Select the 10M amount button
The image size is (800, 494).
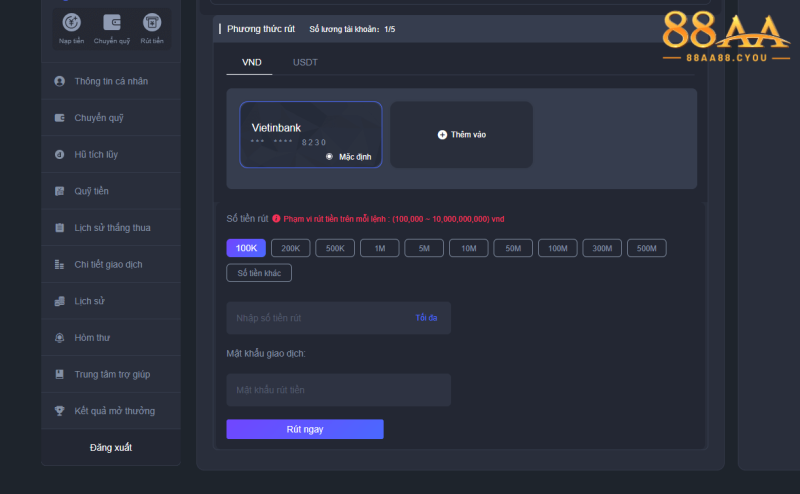(468, 248)
